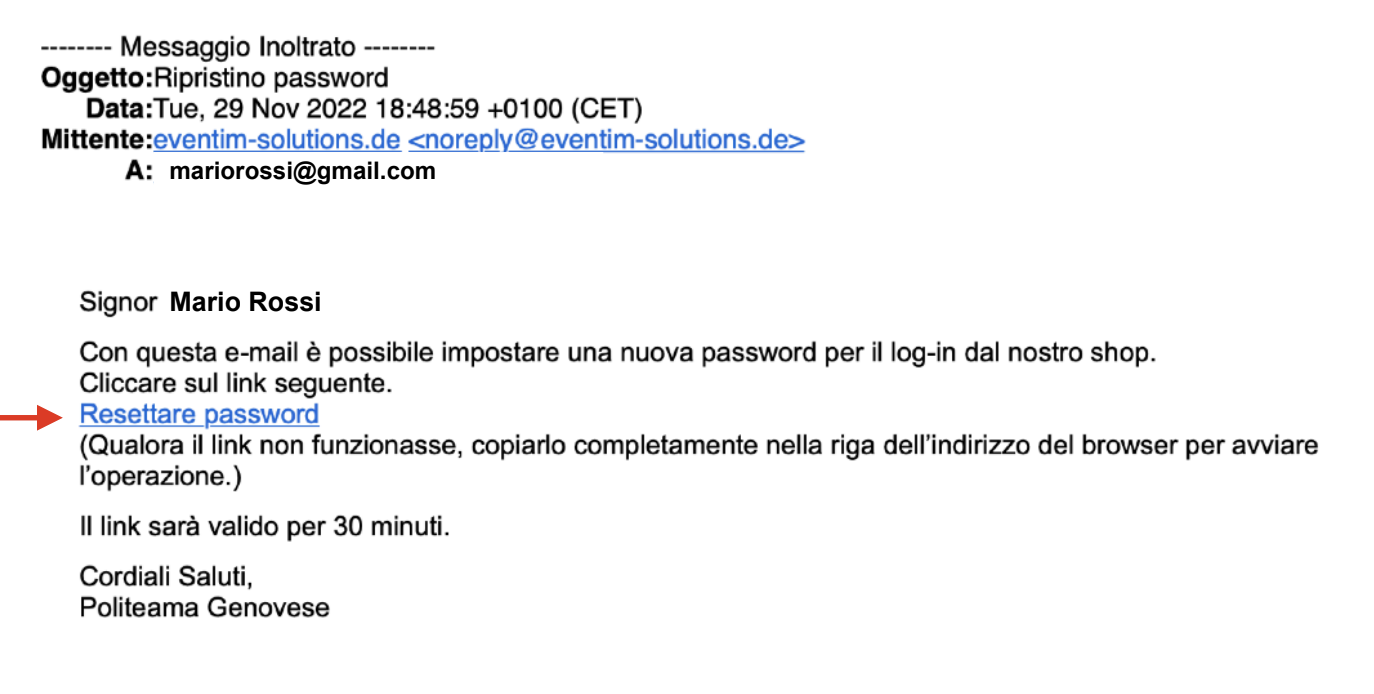
Task: Click the Mittente: field label
Action: coord(97,139)
